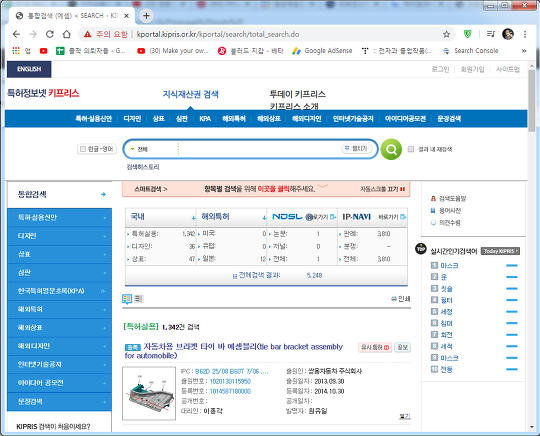The image size is (540, 436).
Task: Click the site warning 주의 요함 icon
Action: 87,34
